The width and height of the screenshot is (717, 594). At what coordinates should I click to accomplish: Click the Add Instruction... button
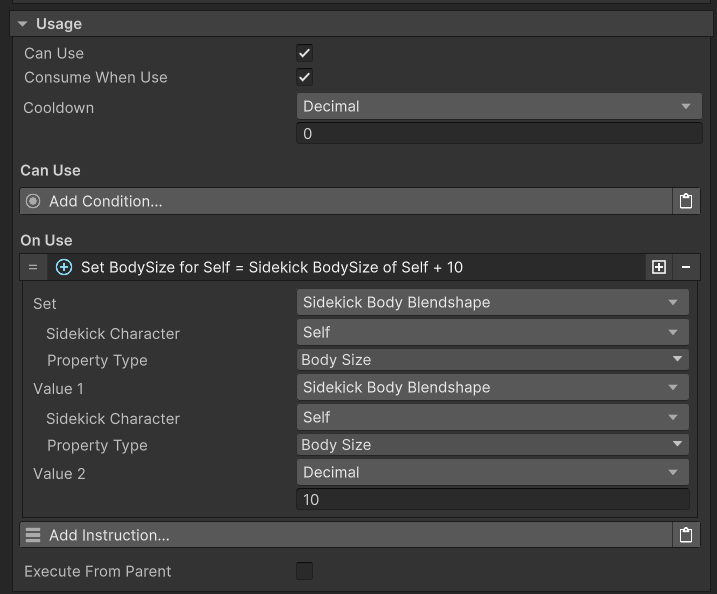pyautogui.click(x=345, y=535)
